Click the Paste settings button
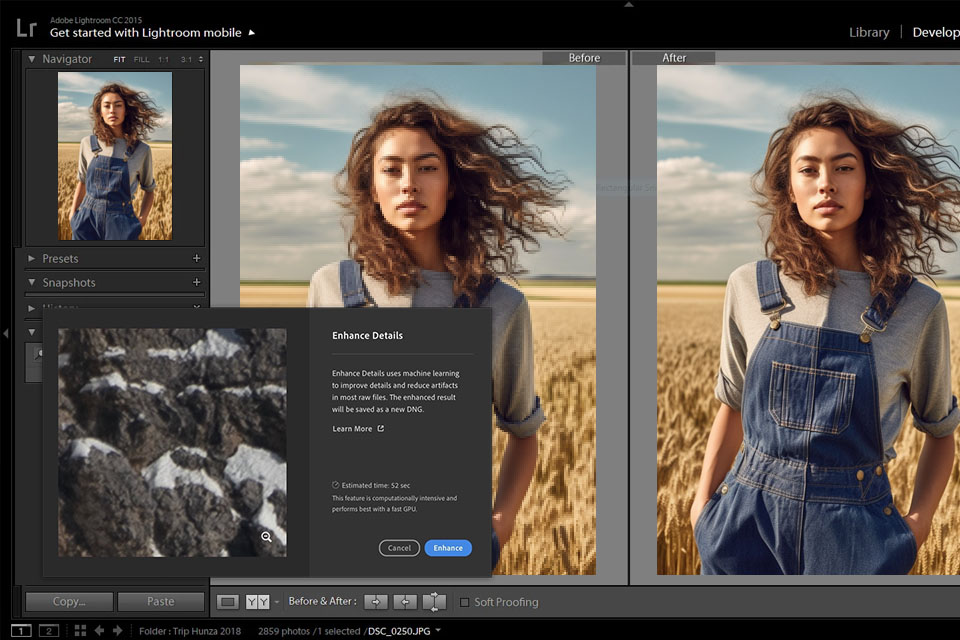The height and width of the screenshot is (640, 960). tap(160, 601)
